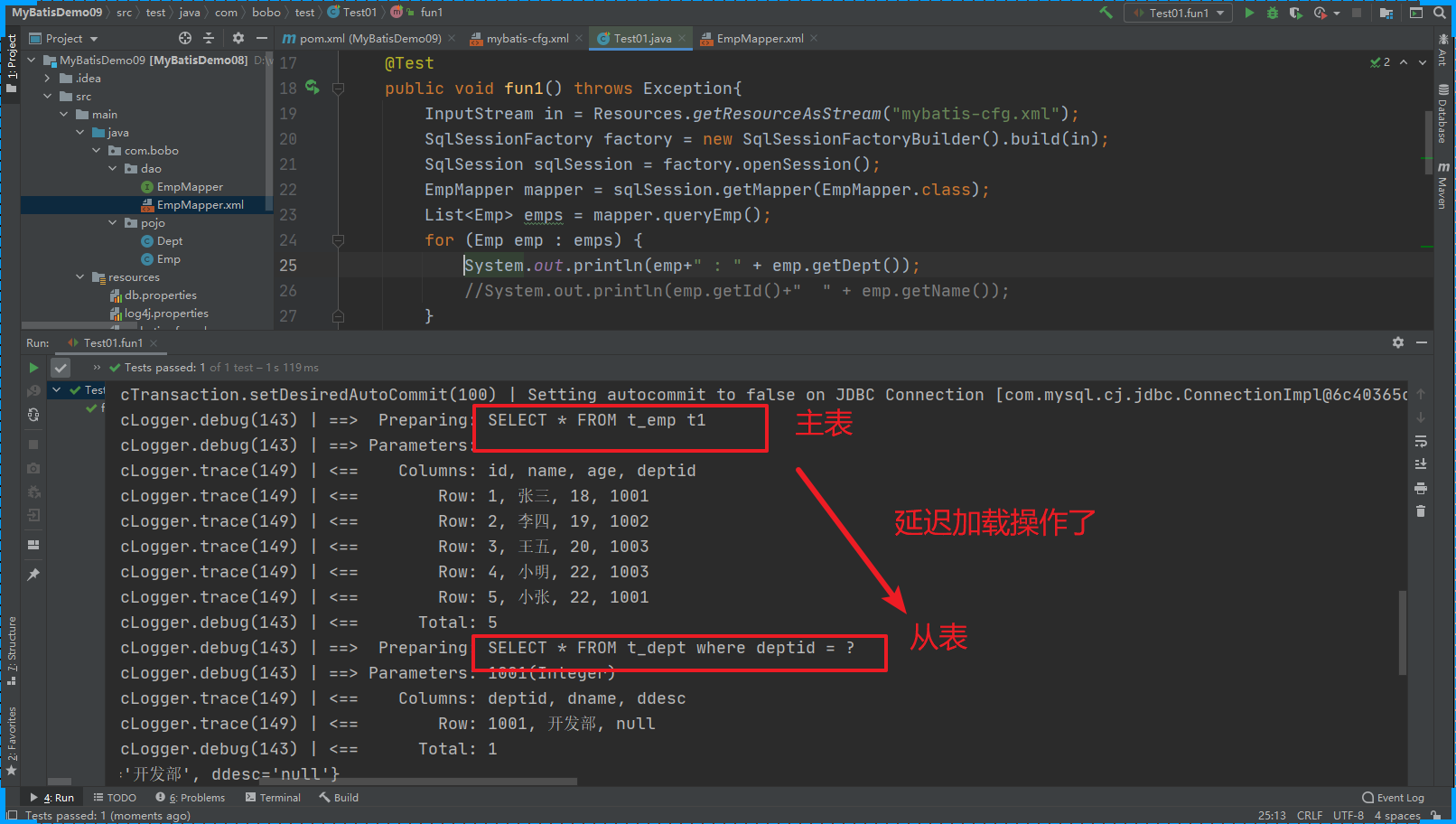Toggle auto-test rerun icon

(x=33, y=415)
